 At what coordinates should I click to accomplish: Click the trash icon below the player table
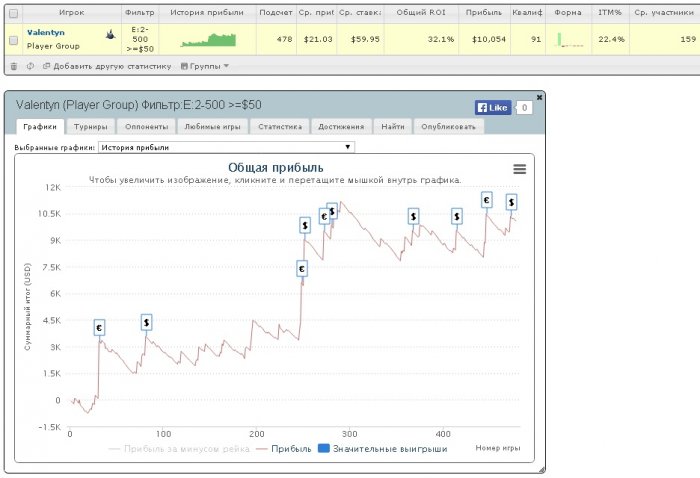tap(13, 66)
